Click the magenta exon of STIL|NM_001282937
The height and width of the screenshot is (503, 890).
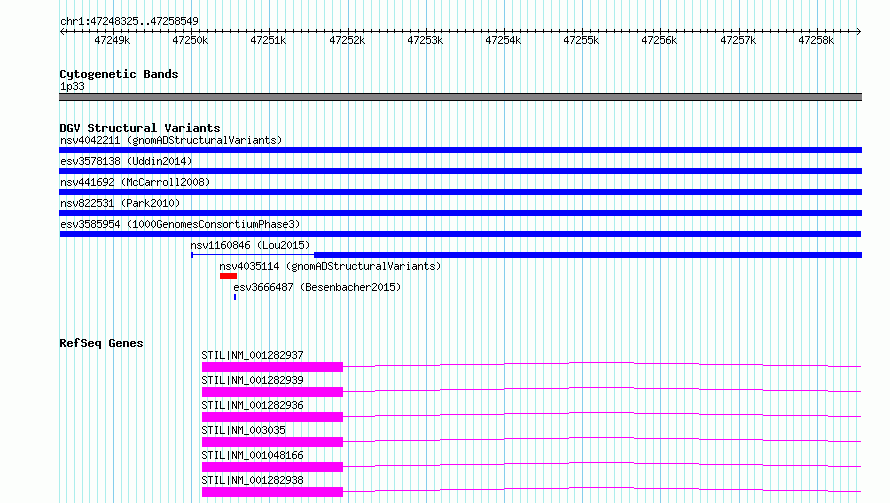pyautogui.click(x=272, y=367)
